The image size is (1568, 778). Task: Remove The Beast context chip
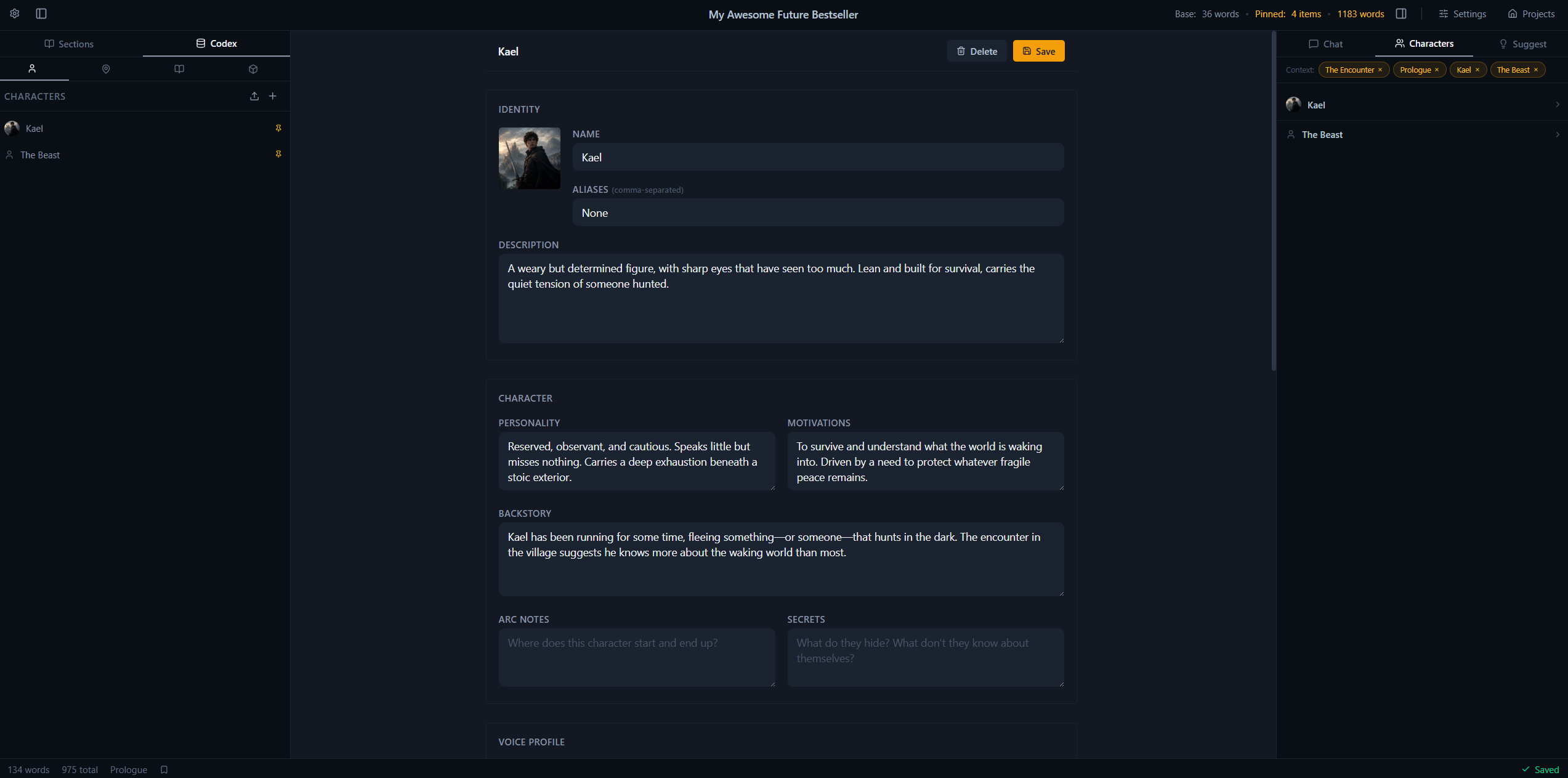point(1536,70)
